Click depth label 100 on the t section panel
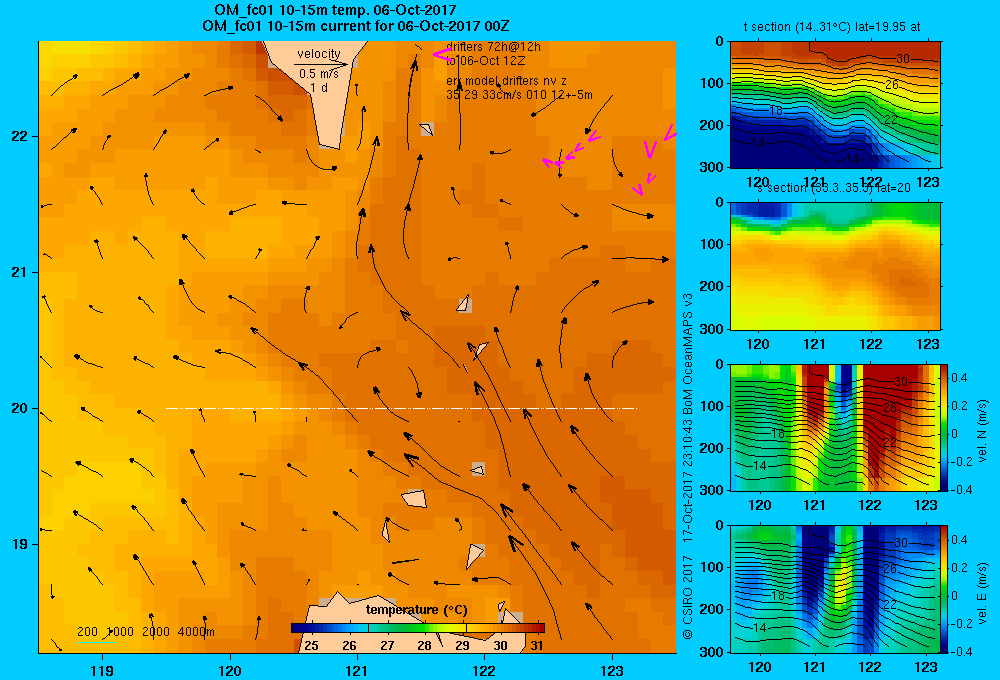The height and width of the screenshot is (680, 1000). tap(712, 83)
